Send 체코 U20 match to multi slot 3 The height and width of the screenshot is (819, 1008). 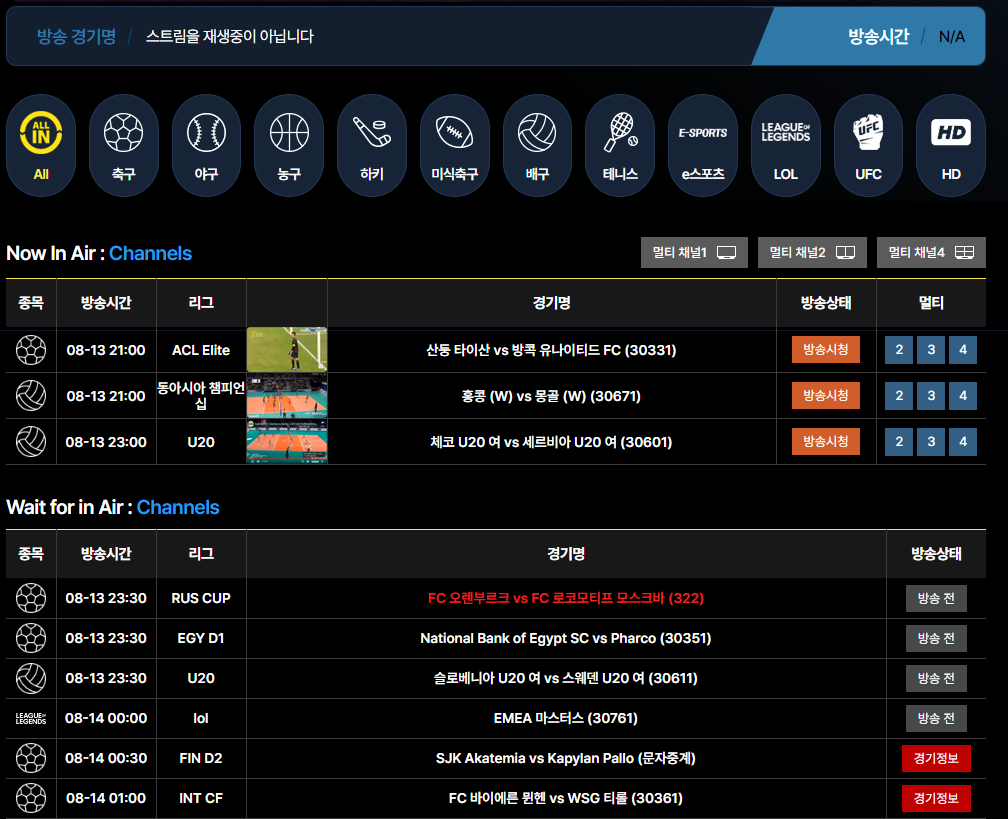[931, 442]
